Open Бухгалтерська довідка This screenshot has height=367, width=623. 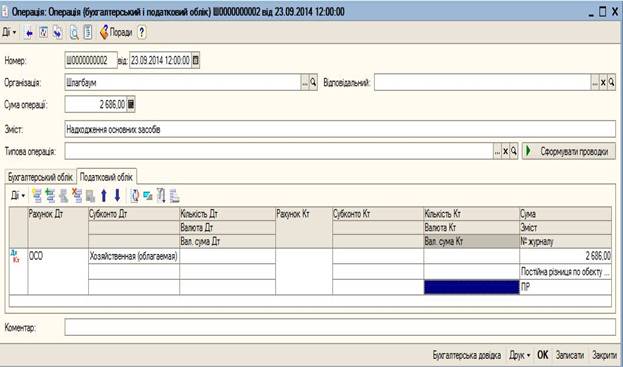466,355
